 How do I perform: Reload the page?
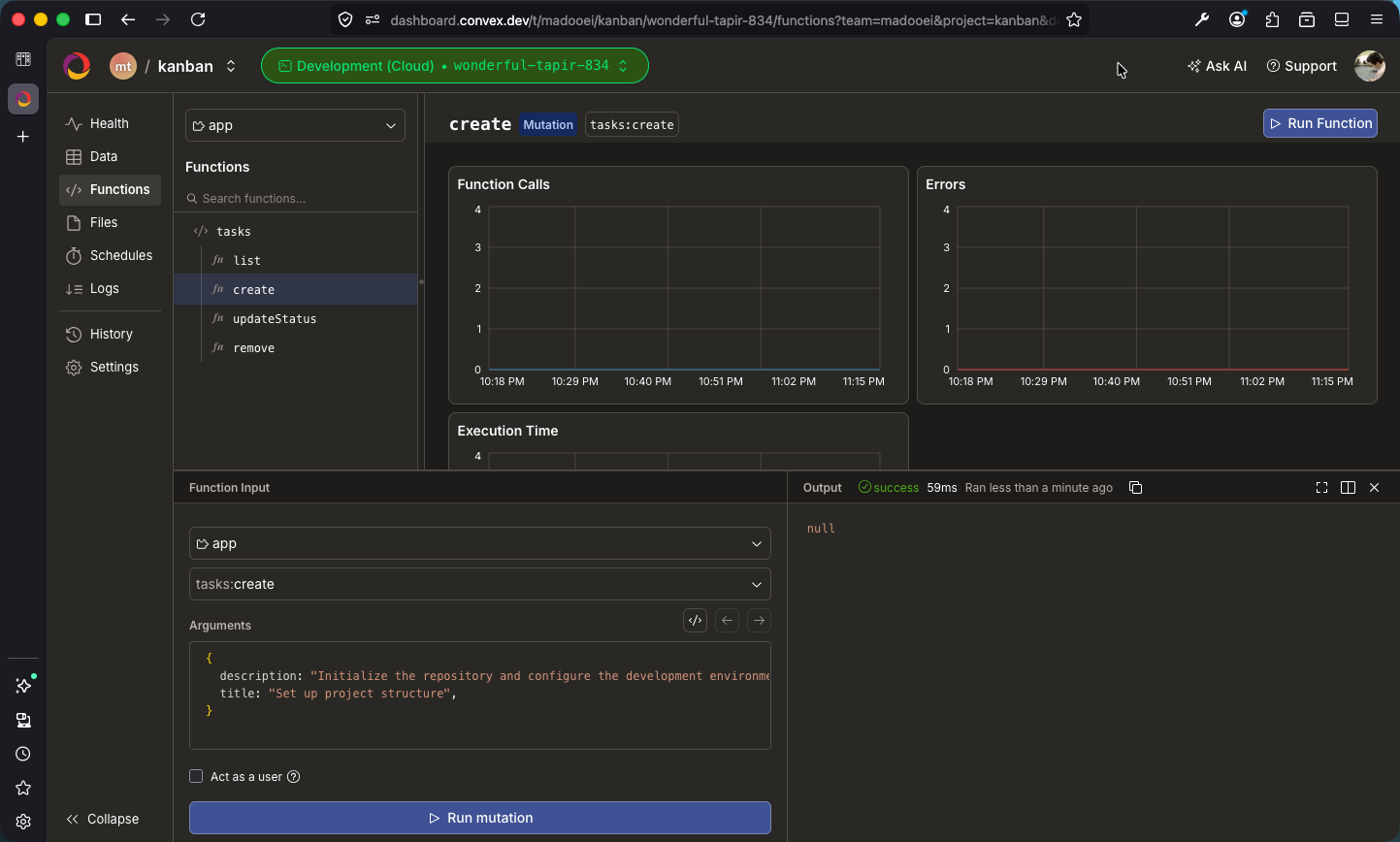198,19
